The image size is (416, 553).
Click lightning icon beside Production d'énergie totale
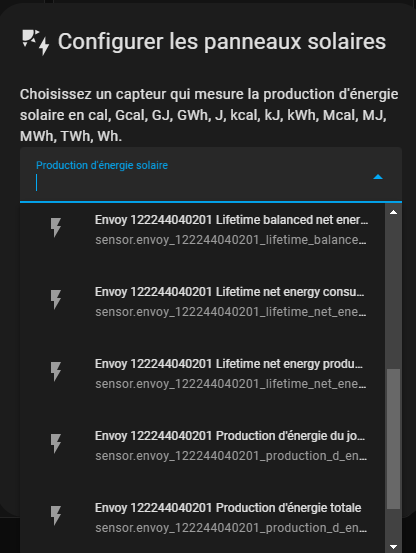56,516
